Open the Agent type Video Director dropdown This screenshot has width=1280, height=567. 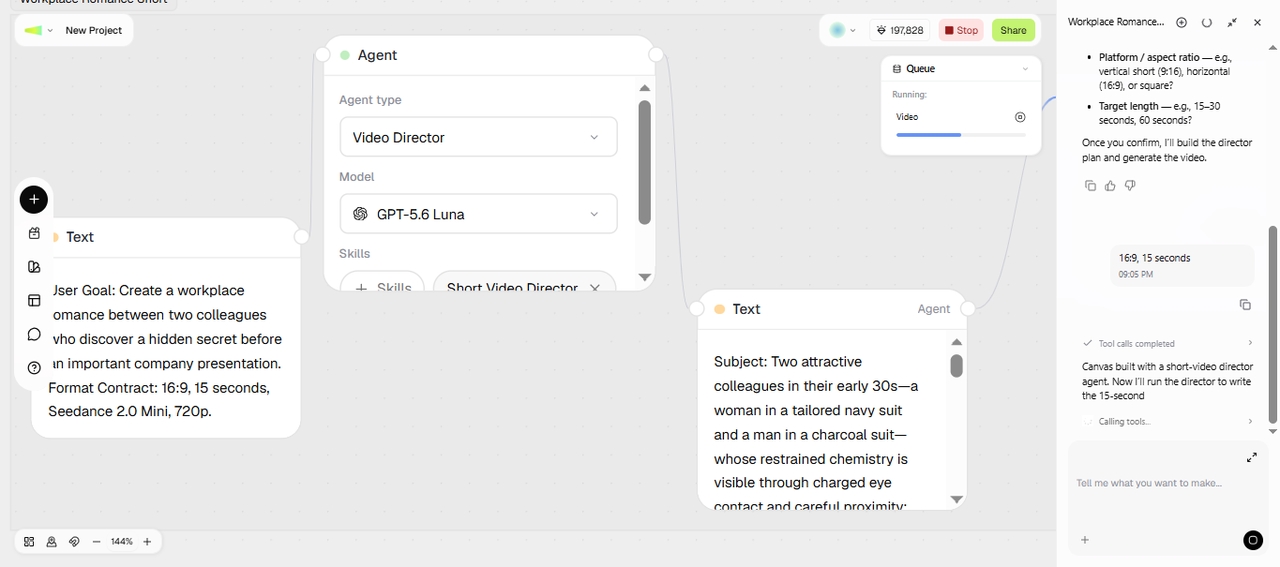(478, 137)
